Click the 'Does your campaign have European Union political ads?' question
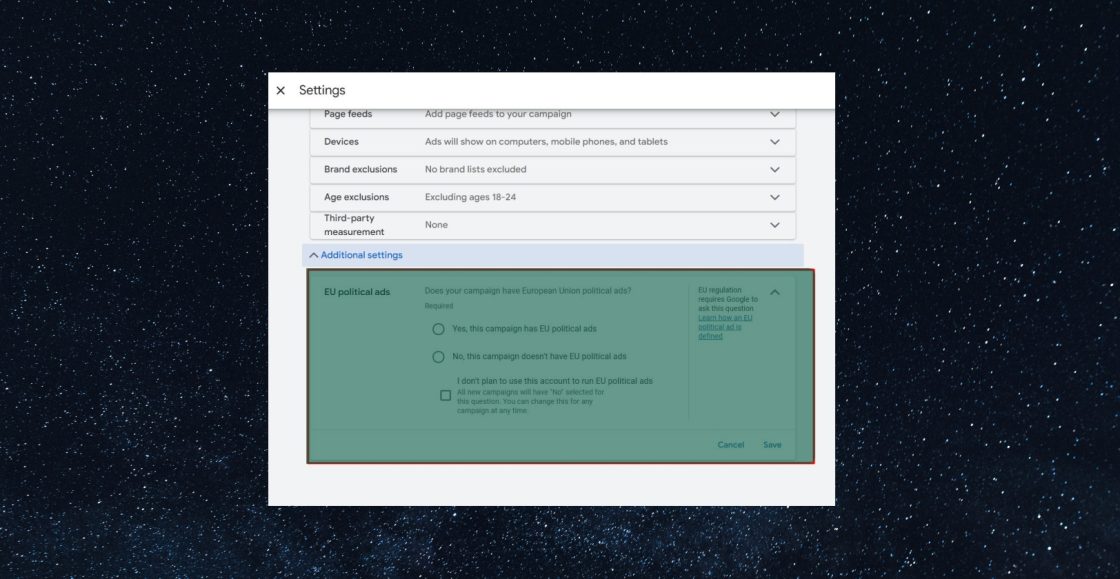 click(528, 291)
